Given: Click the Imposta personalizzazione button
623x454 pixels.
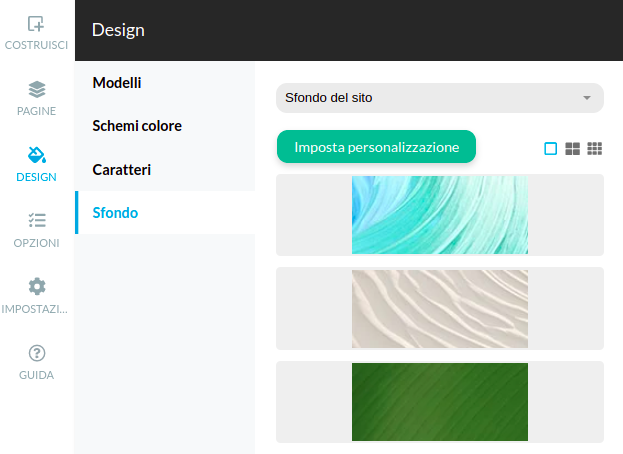Looking at the screenshot, I should pos(376,147).
